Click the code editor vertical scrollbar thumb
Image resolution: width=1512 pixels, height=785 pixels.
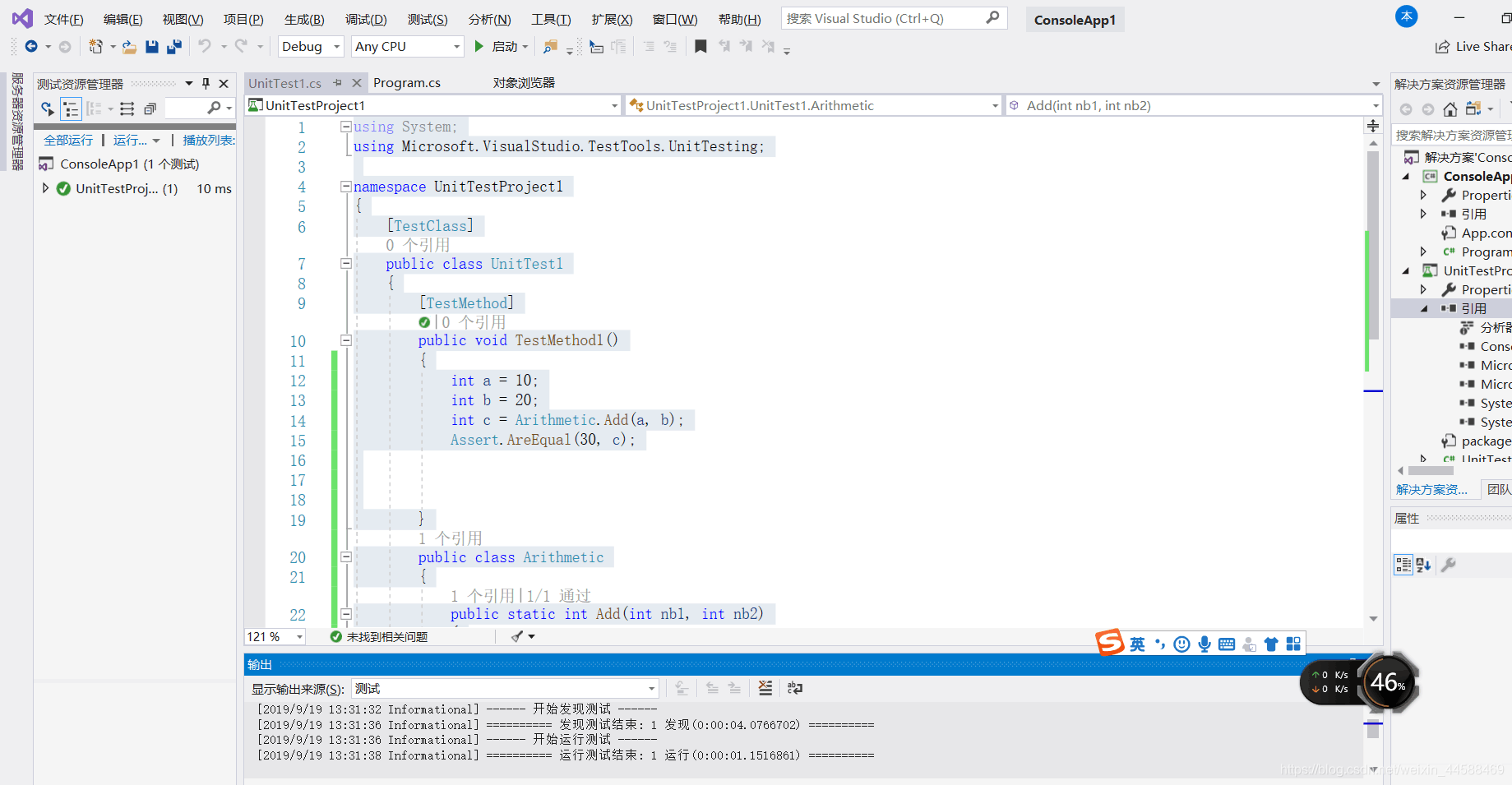click(1373, 245)
